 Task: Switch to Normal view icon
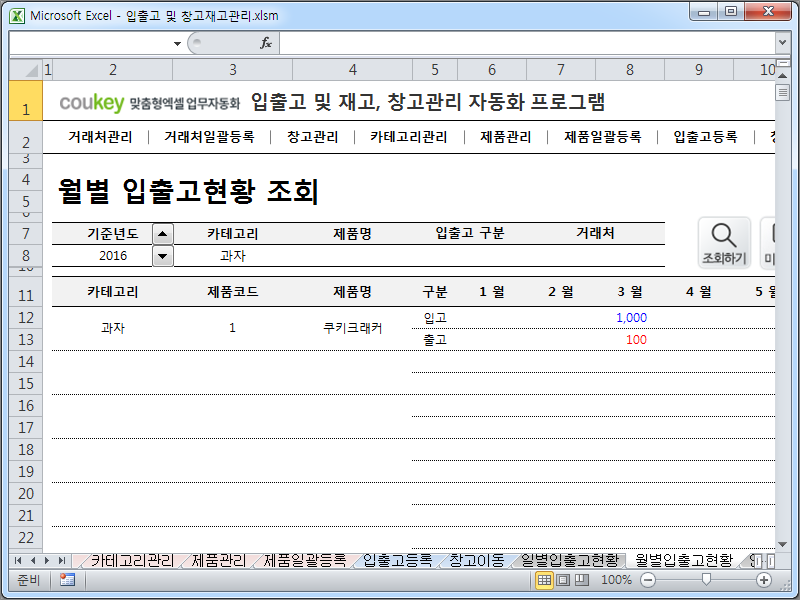click(x=544, y=580)
